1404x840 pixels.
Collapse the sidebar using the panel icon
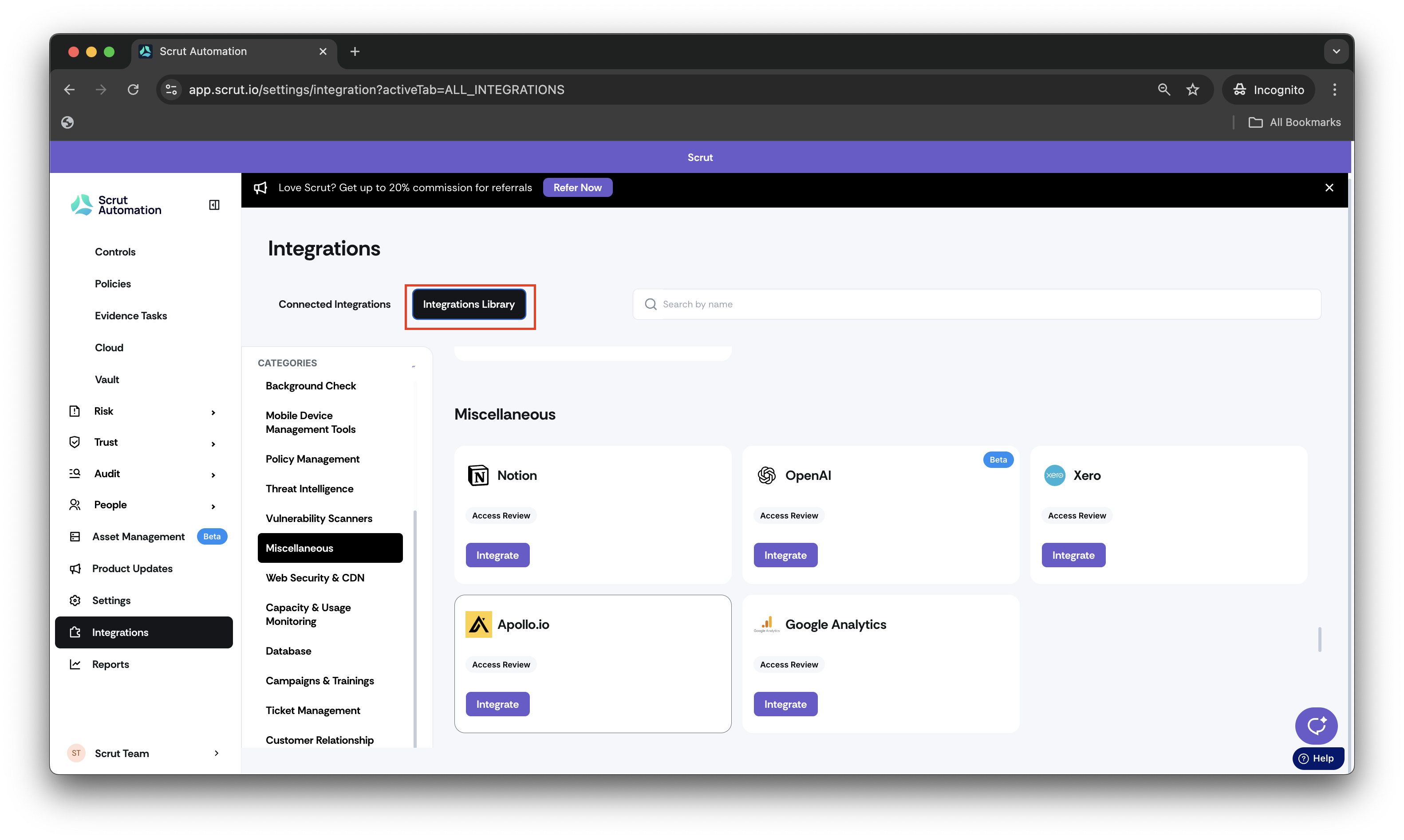coord(214,205)
